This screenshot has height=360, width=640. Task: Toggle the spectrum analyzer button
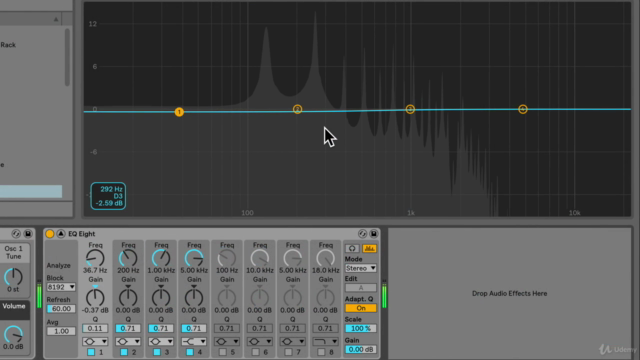point(369,249)
